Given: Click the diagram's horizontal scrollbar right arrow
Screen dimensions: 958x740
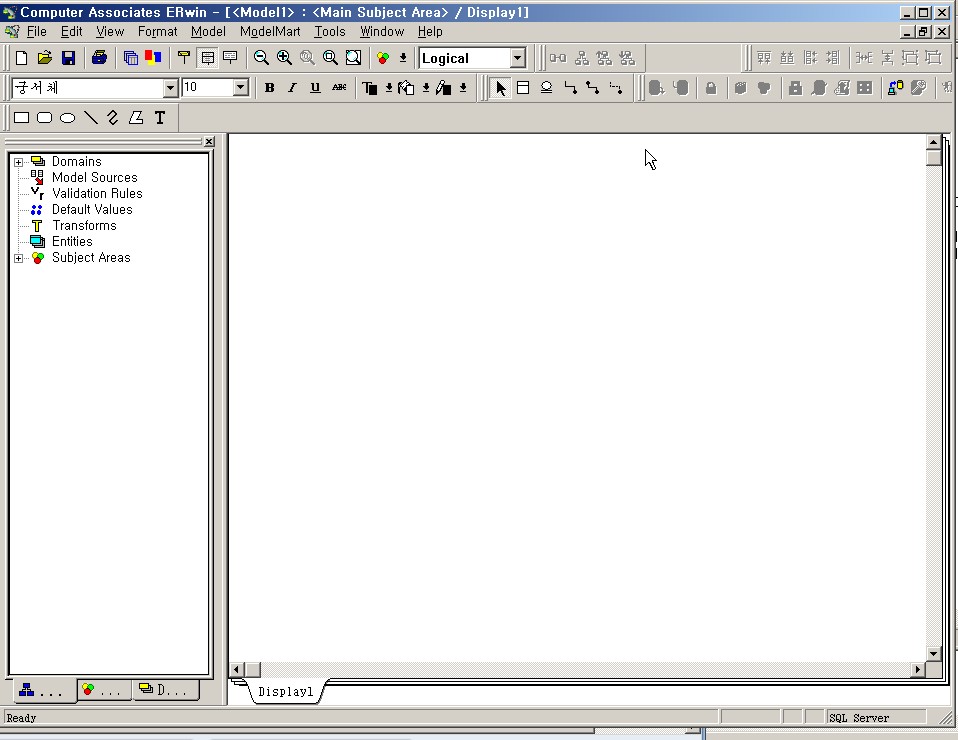Looking at the screenshot, I should 917,670.
